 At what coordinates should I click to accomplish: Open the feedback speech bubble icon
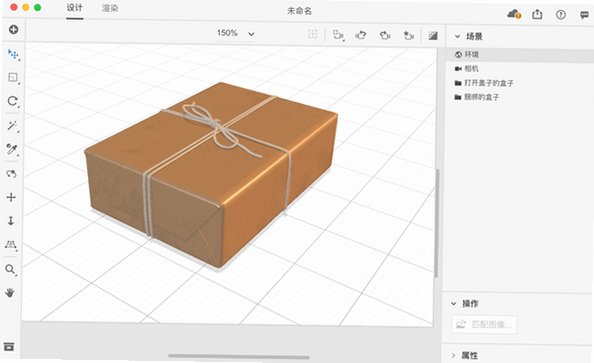point(585,15)
